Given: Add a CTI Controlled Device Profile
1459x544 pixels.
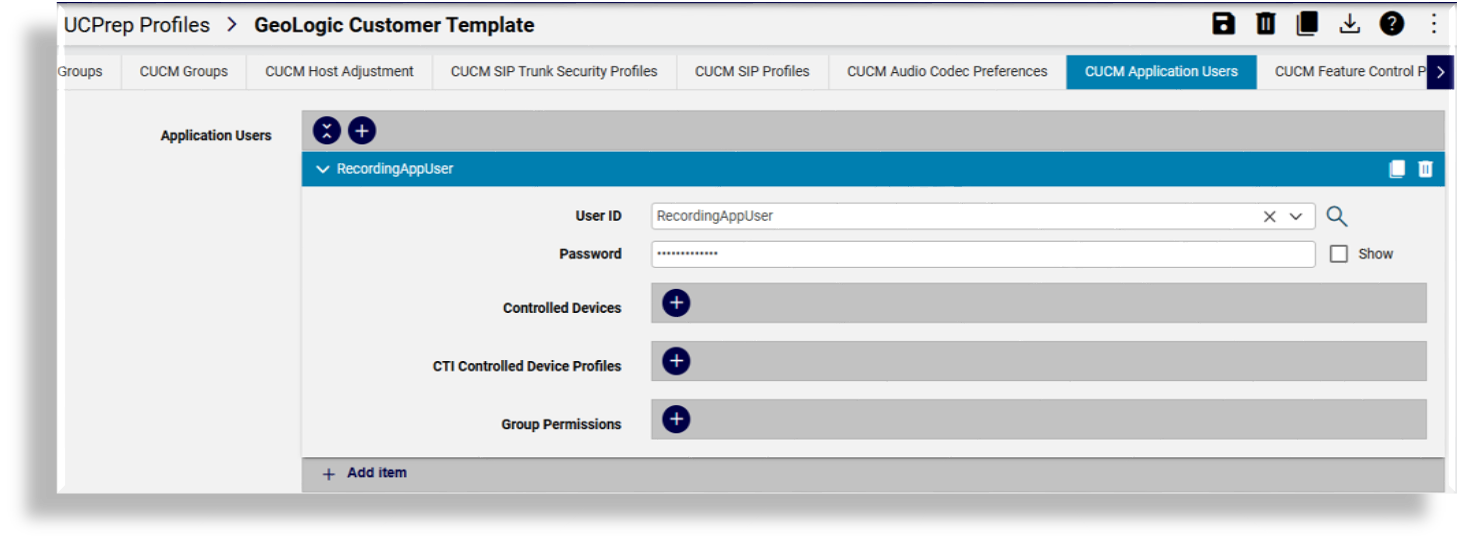Looking at the screenshot, I should (676, 361).
